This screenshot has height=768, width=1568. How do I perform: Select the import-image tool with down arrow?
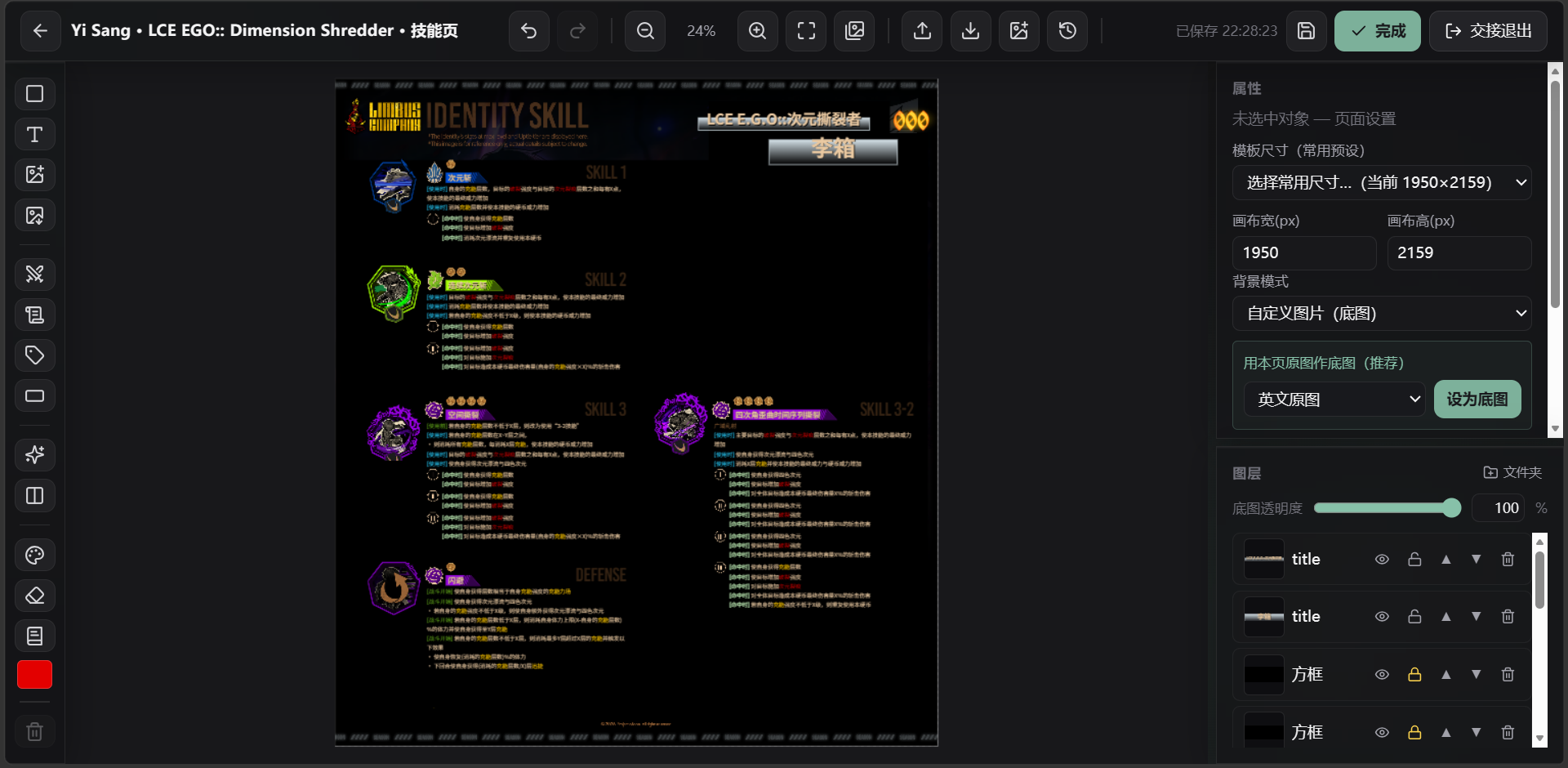tap(35, 216)
